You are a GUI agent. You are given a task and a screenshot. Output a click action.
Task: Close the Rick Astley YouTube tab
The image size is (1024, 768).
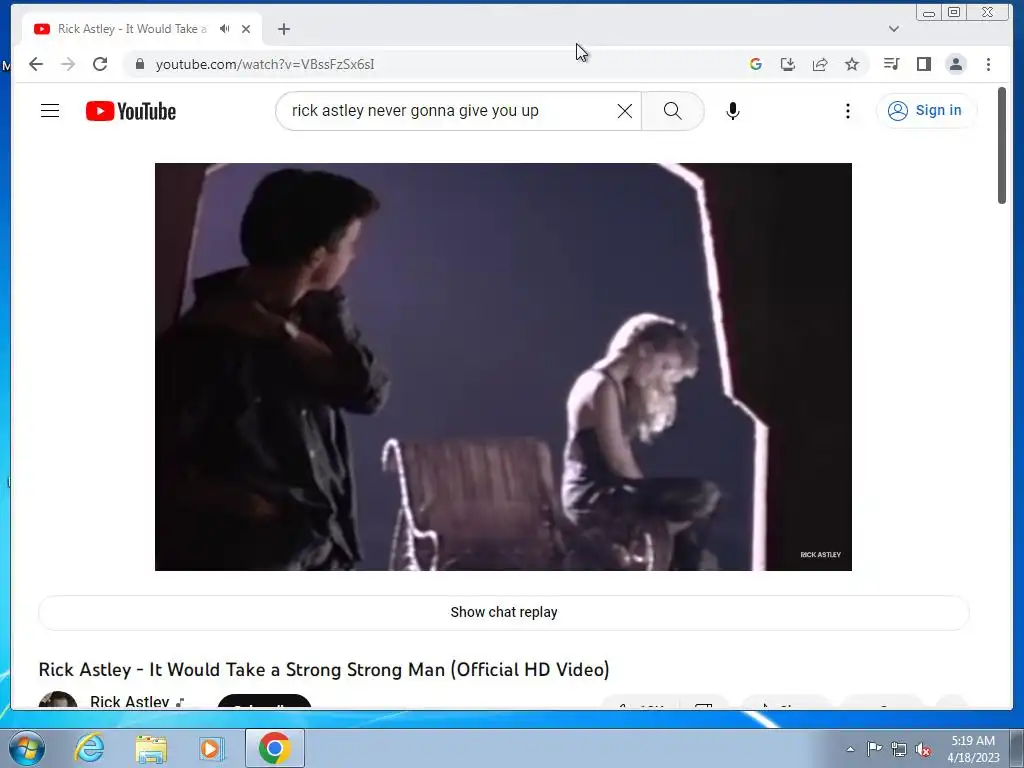pyautogui.click(x=246, y=29)
